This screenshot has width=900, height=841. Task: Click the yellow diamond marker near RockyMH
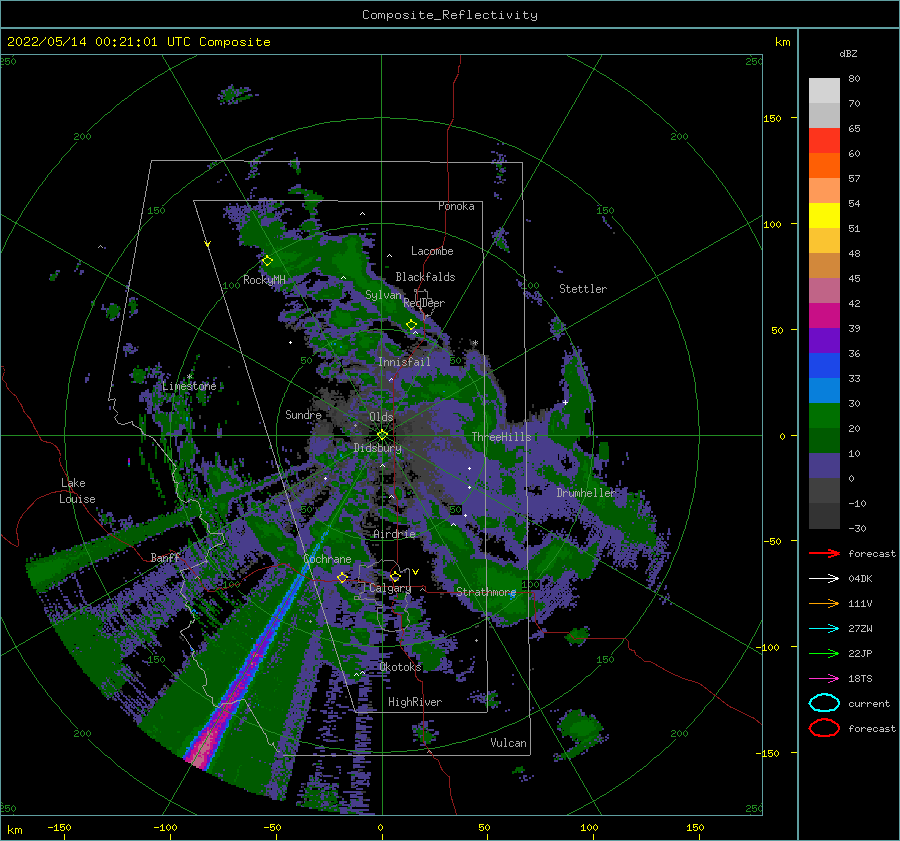267,261
